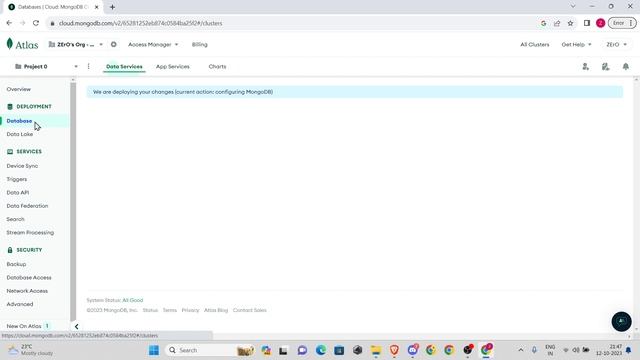The width and height of the screenshot is (640, 360).
Task: Reload the browser page
Action: (x=36, y=23)
